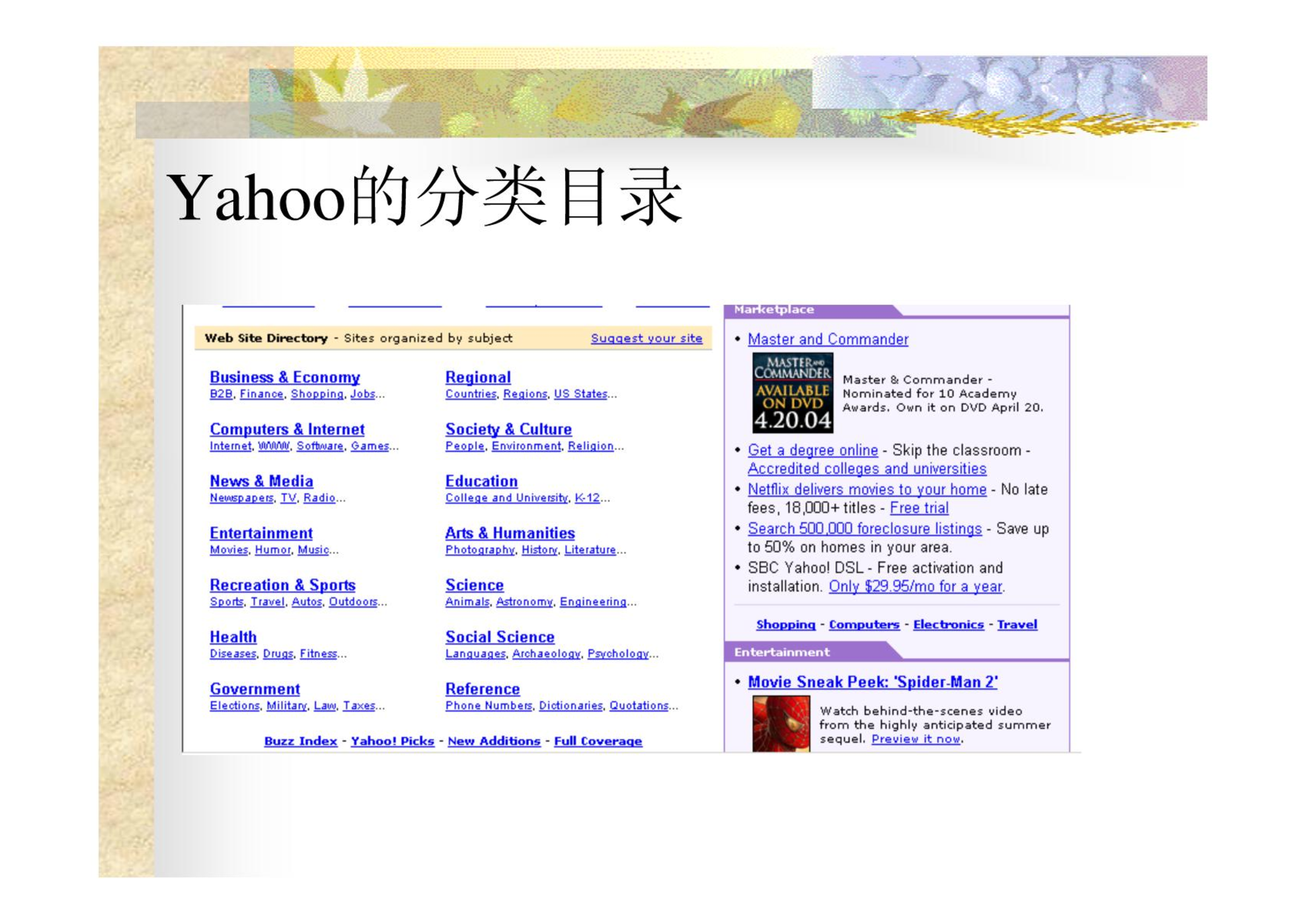This screenshot has width=1306, height=924.
Task: Click Get a degree online link
Action: click(812, 450)
